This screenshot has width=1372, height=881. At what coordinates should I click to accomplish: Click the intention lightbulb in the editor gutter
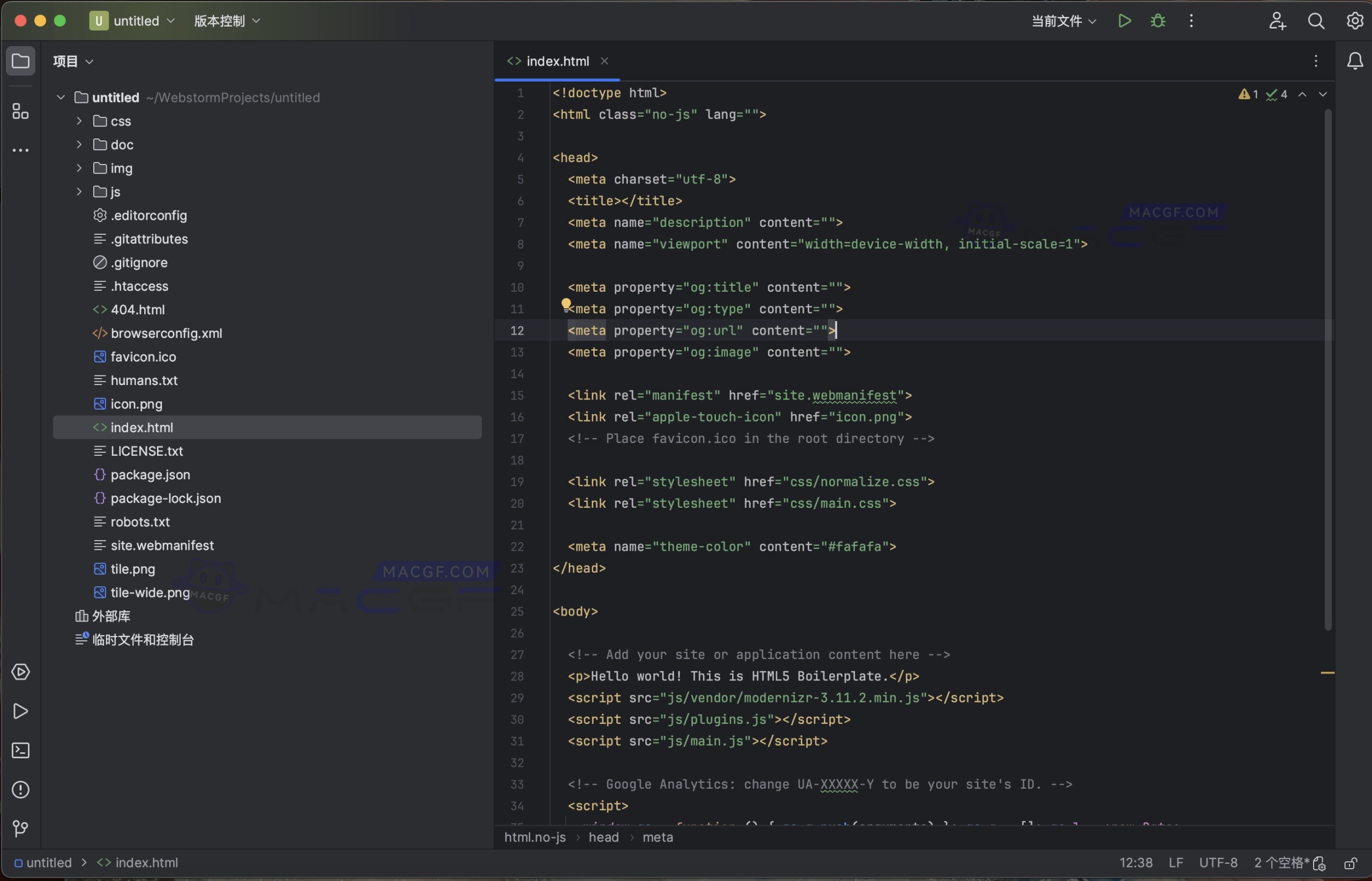[565, 304]
